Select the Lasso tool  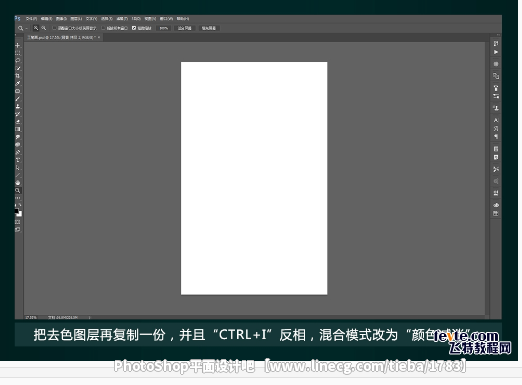tap(18, 61)
